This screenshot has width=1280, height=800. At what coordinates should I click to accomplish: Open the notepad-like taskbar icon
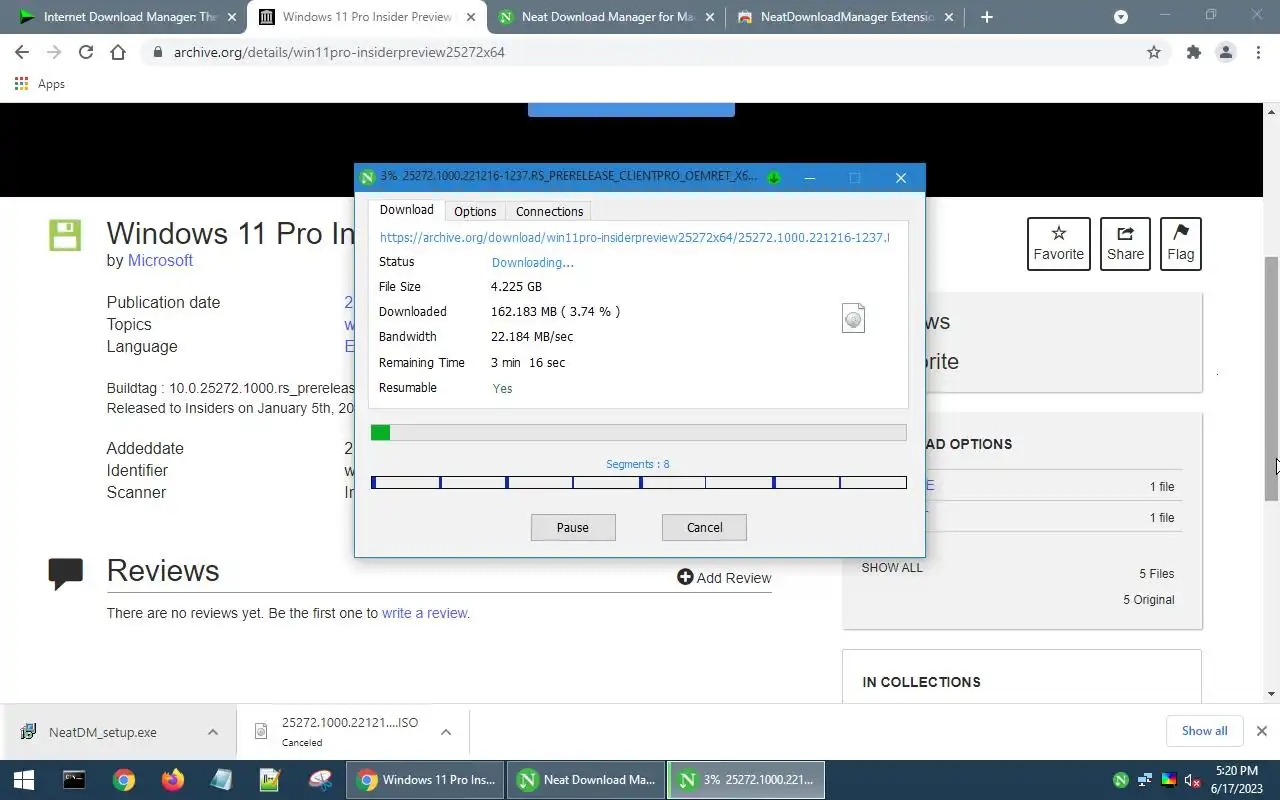click(x=221, y=780)
